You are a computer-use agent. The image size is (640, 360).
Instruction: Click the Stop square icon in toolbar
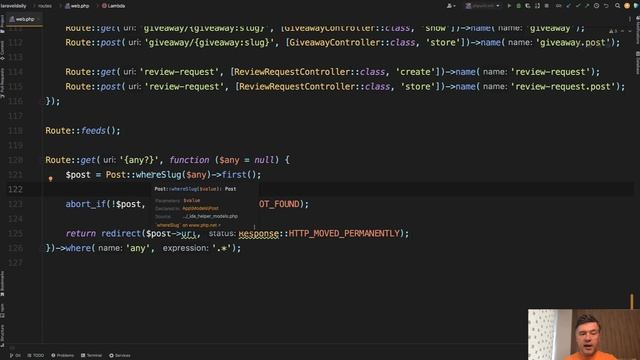(x=547, y=6)
